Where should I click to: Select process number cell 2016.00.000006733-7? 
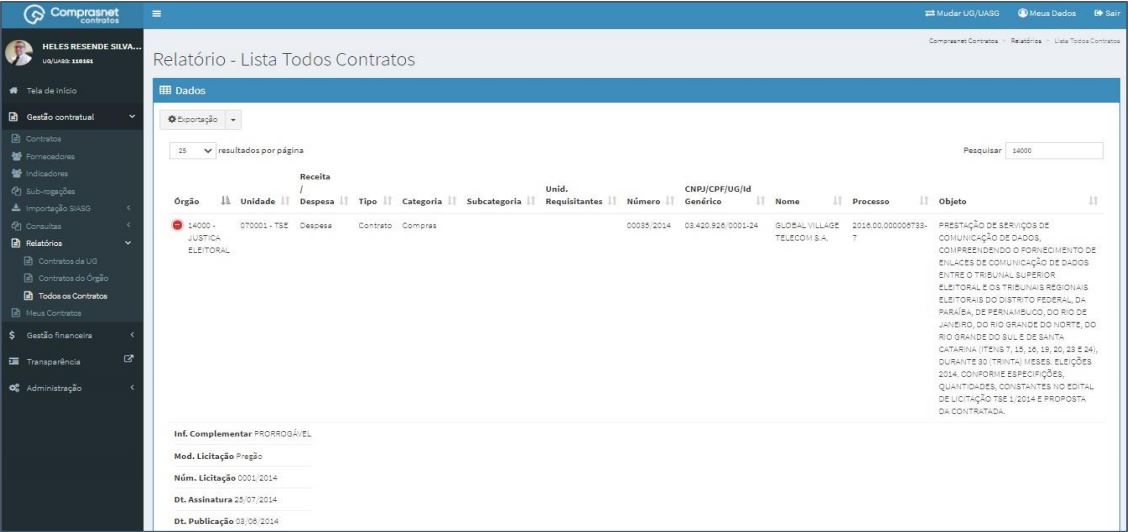[x=889, y=231]
